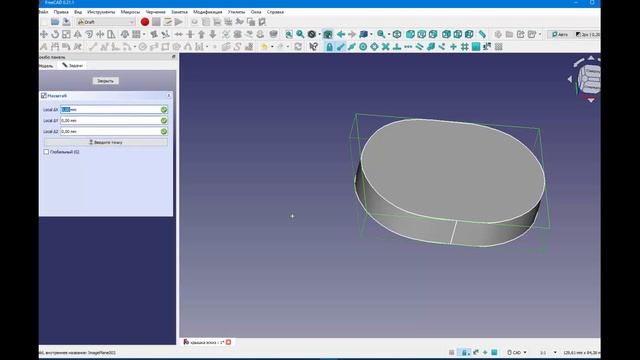640x360 pixels.
Task: Switch to bottom view cube icon
Action: [458, 35]
